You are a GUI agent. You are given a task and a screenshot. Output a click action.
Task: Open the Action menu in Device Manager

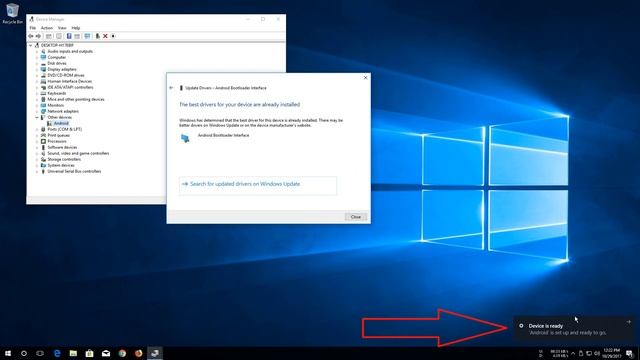47,28
